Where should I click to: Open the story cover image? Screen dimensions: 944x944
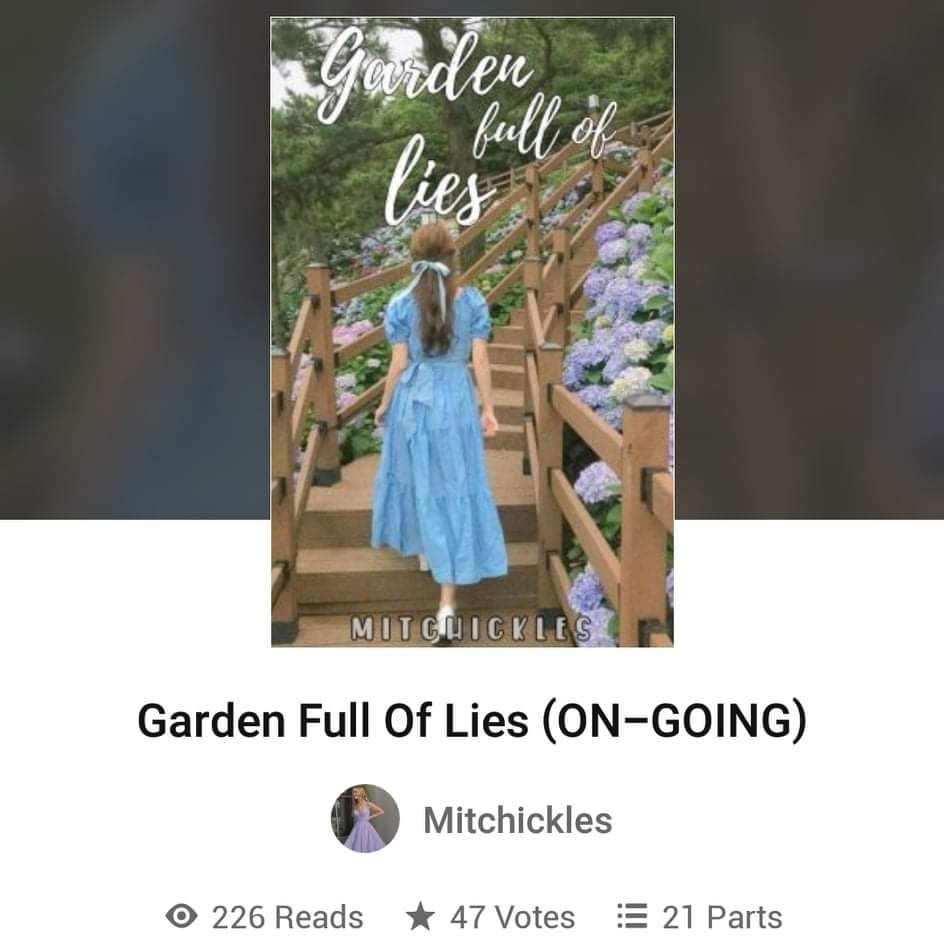(473, 332)
